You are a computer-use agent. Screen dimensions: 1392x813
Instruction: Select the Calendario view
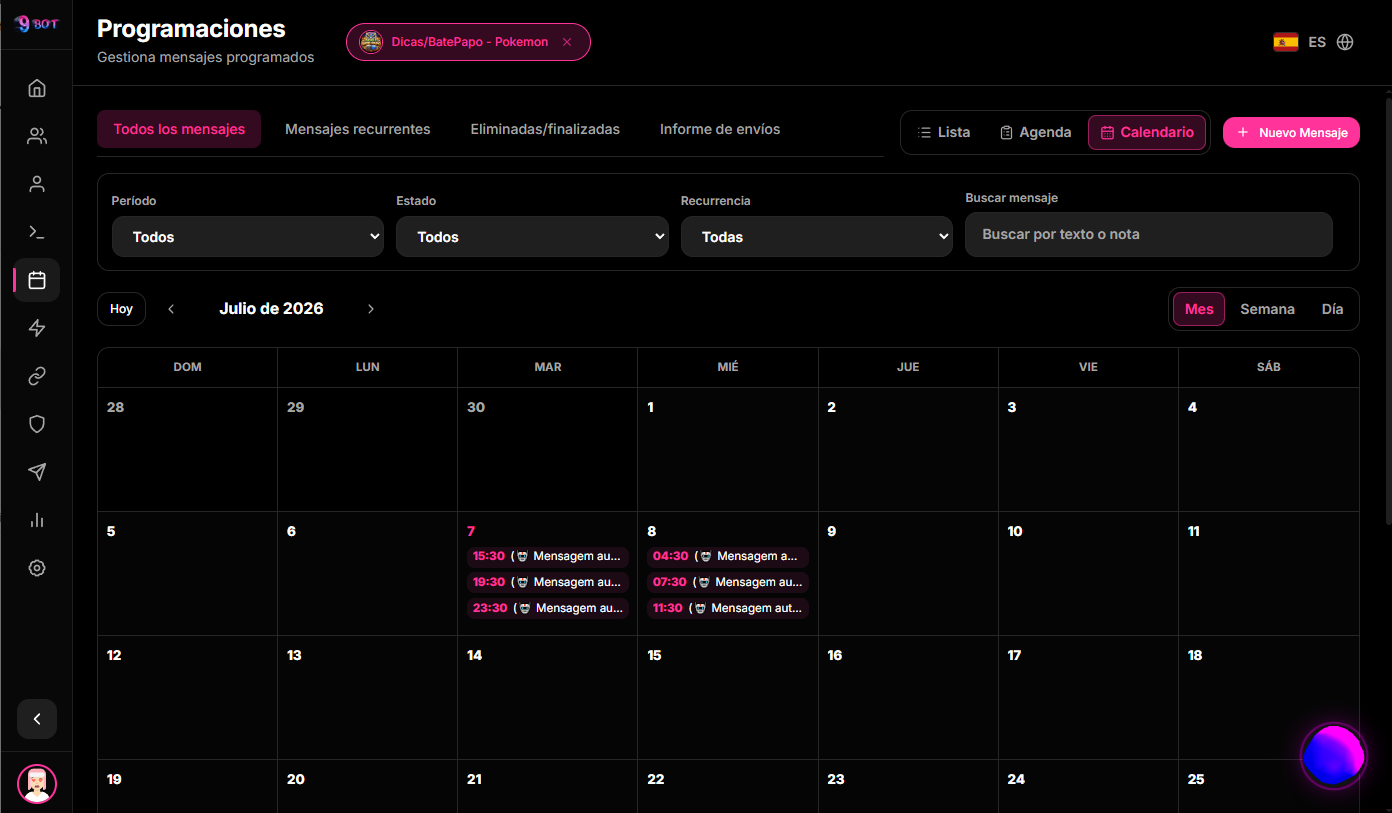[x=1147, y=132]
